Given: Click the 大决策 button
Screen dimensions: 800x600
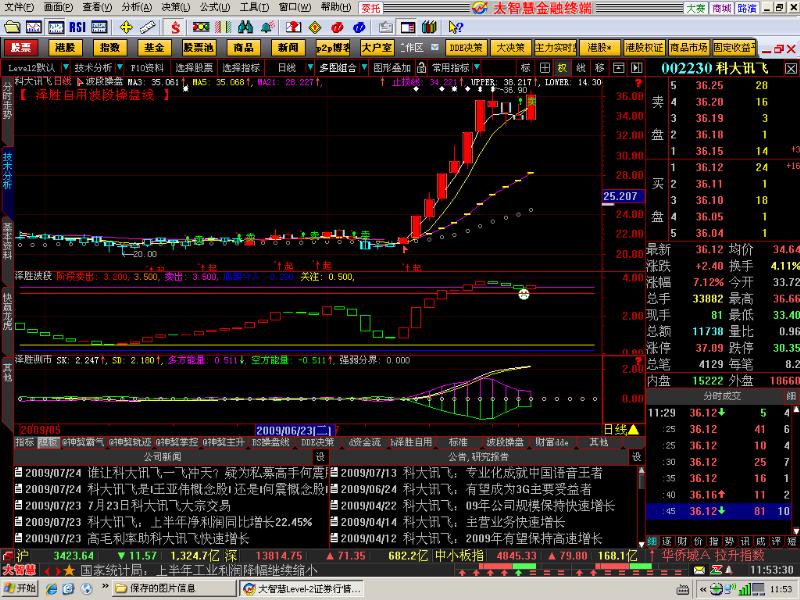Looking at the screenshot, I should 510,47.
